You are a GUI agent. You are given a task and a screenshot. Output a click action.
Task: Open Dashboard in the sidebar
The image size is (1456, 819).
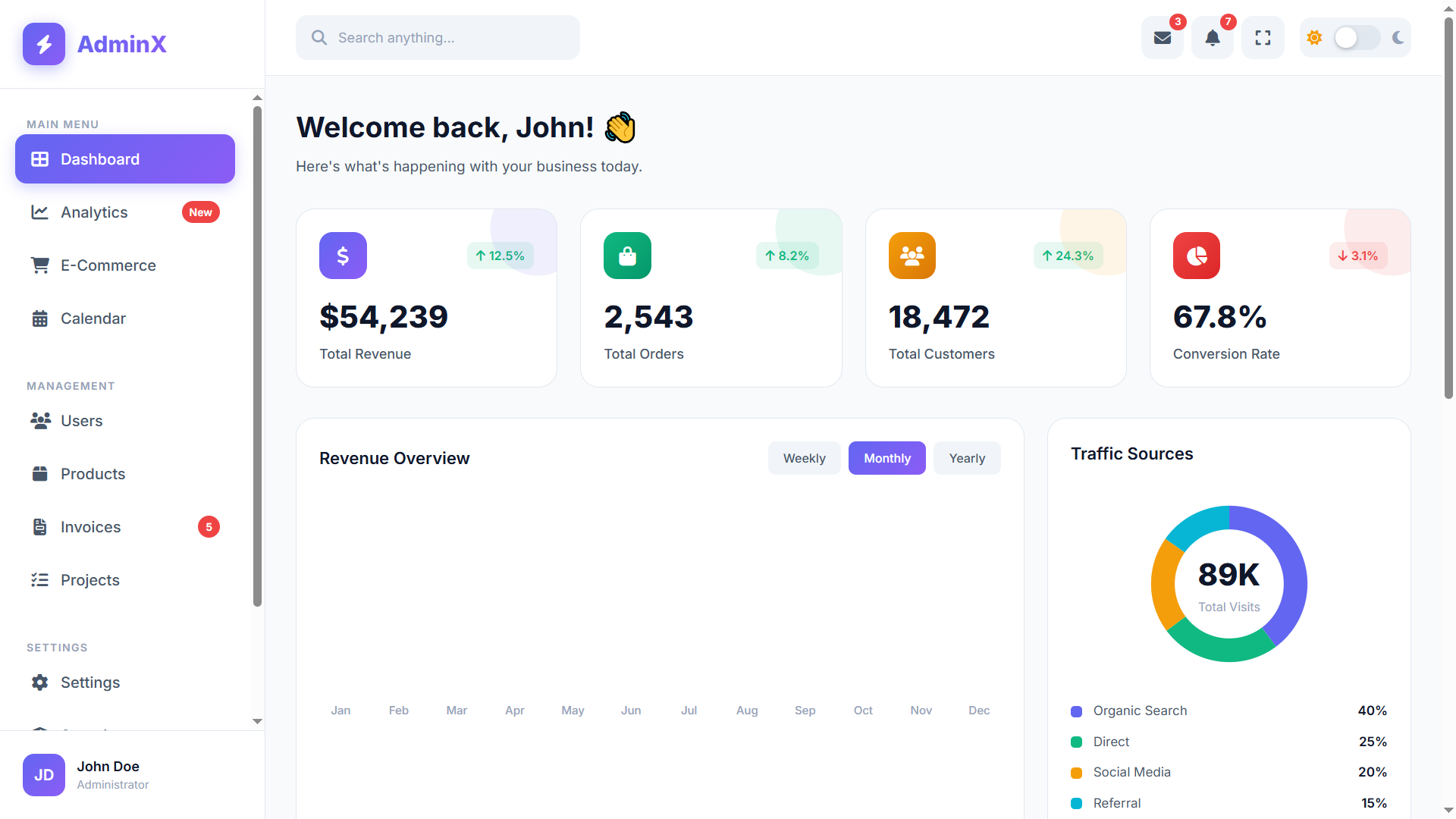tap(125, 159)
